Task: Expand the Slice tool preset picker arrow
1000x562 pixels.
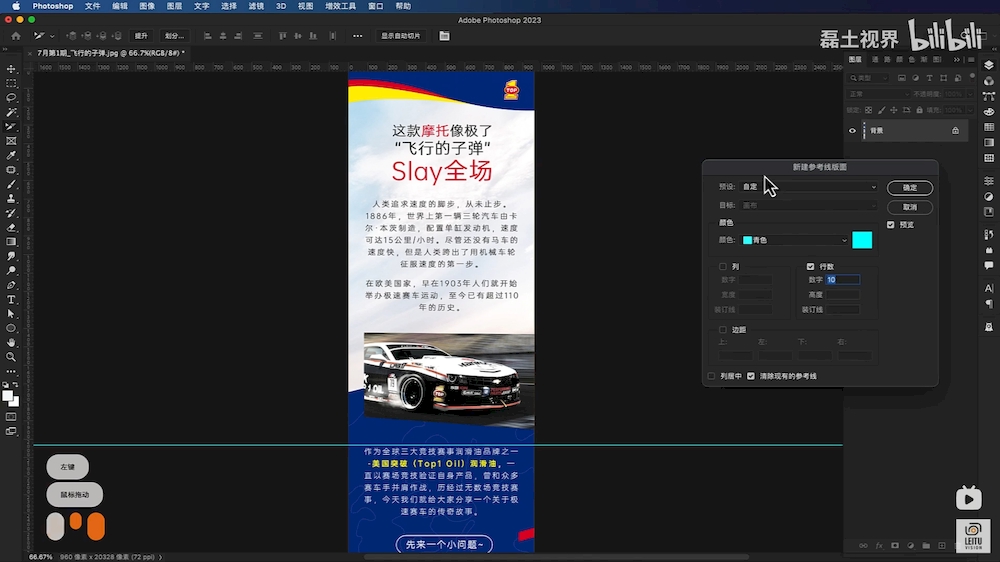Action: click(x=52, y=36)
